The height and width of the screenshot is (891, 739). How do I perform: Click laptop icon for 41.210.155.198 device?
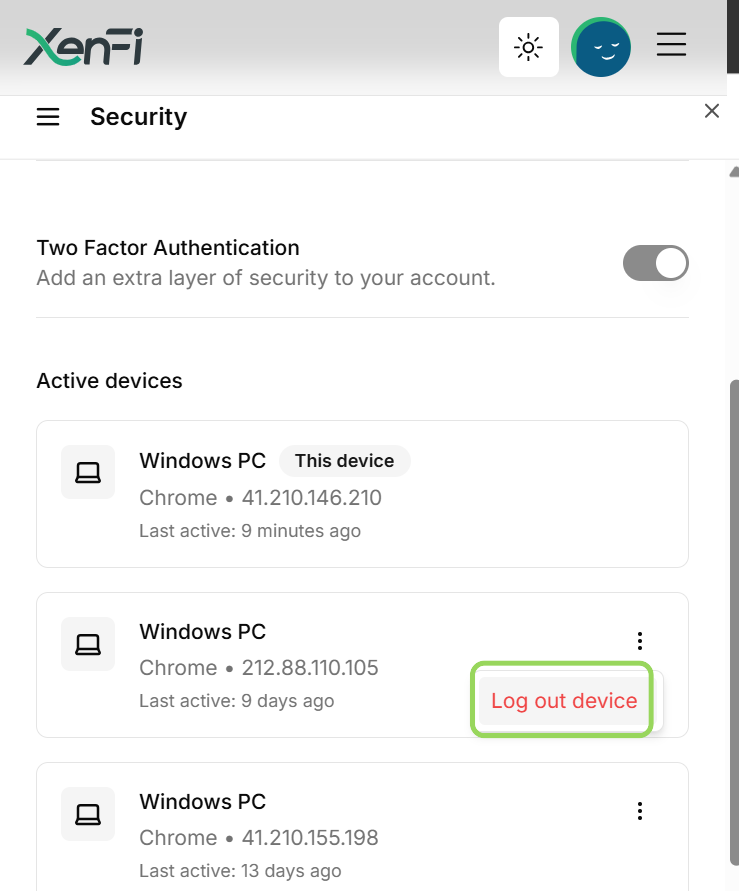coord(88,814)
